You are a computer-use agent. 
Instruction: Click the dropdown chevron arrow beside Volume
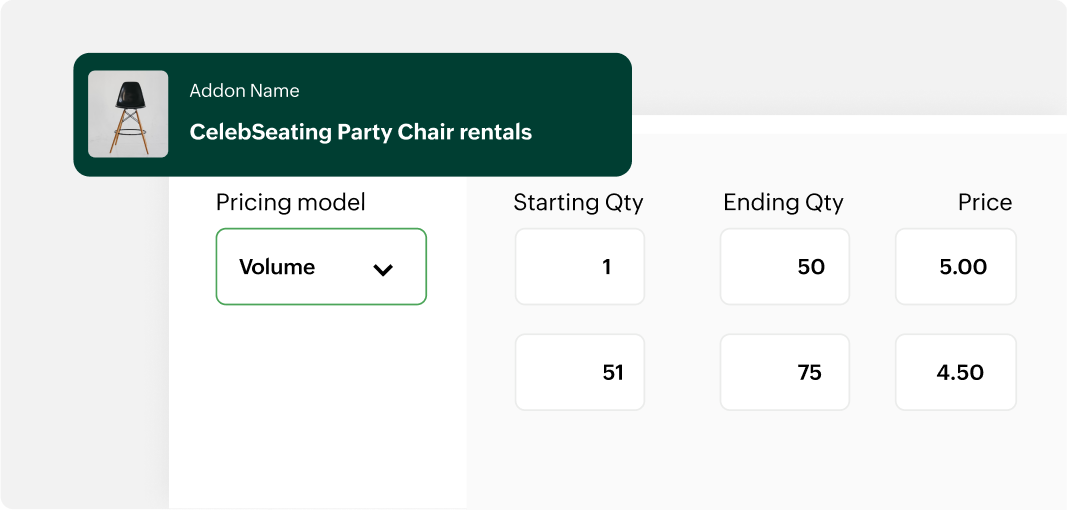(383, 269)
